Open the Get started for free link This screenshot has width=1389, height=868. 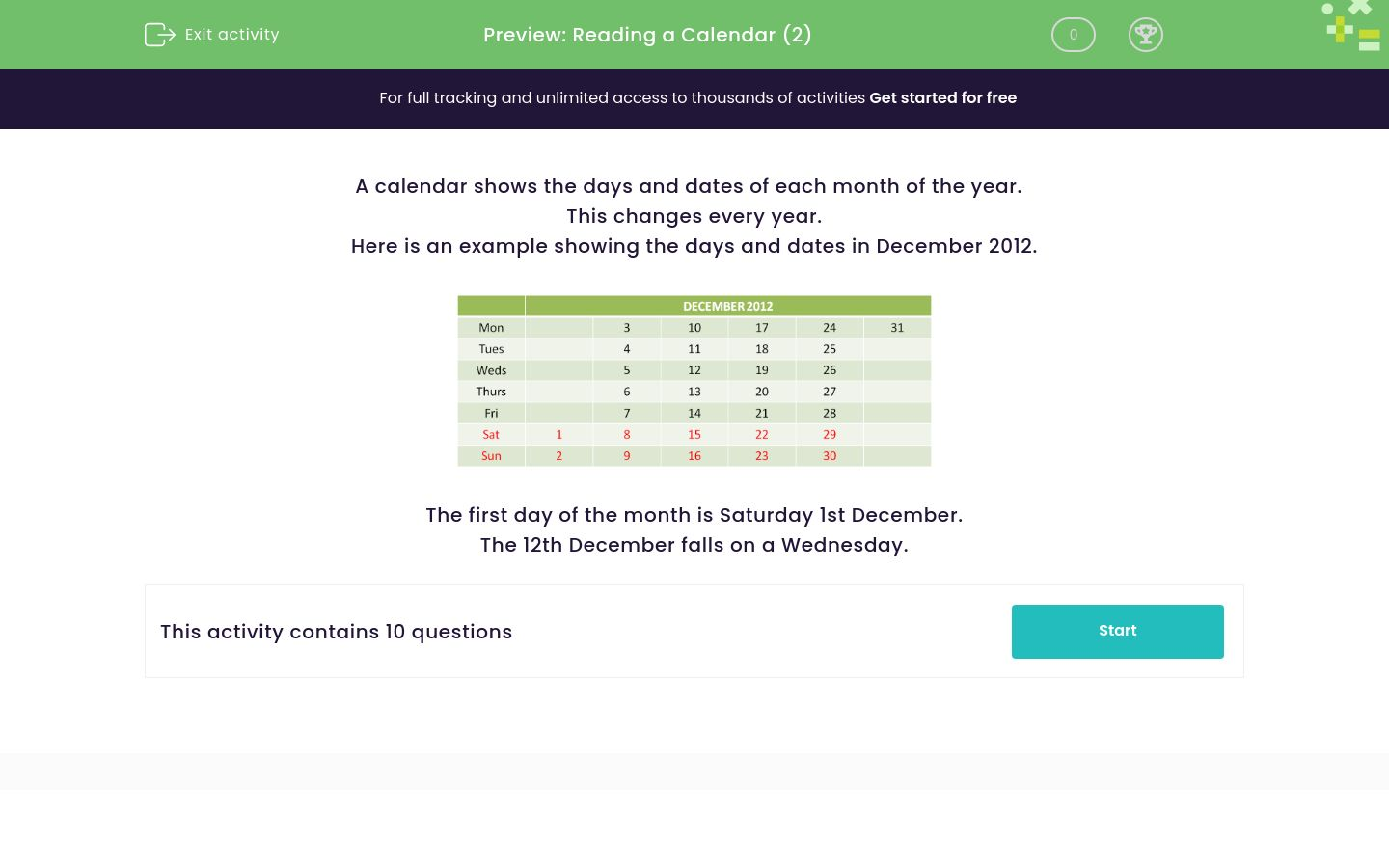pos(942,98)
